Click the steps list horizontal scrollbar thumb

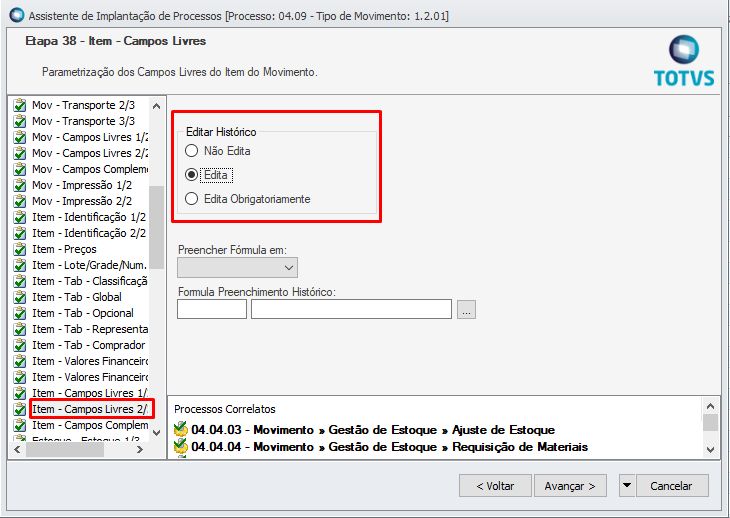click(65, 450)
